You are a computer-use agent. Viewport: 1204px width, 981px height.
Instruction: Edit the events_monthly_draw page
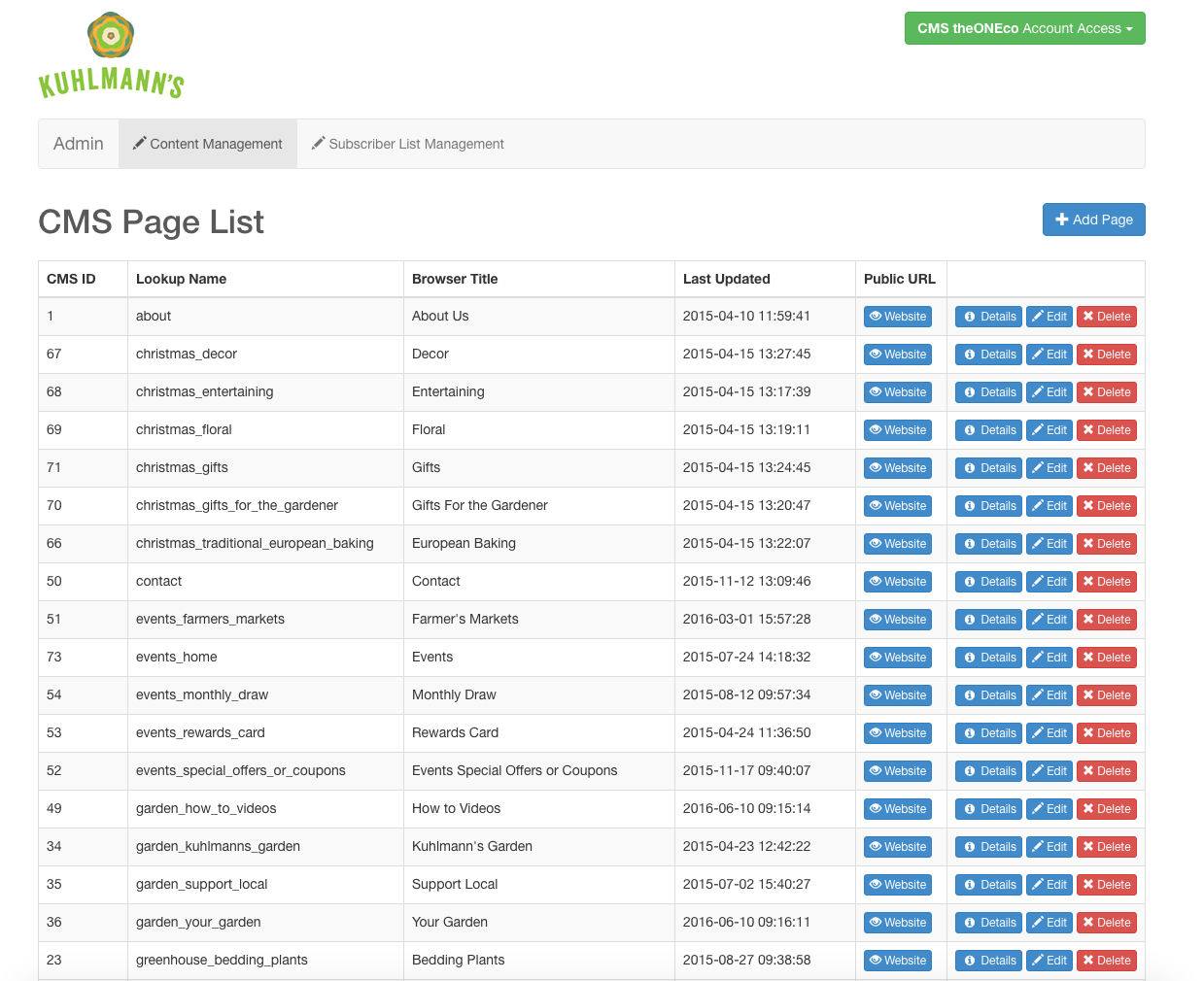point(1049,695)
